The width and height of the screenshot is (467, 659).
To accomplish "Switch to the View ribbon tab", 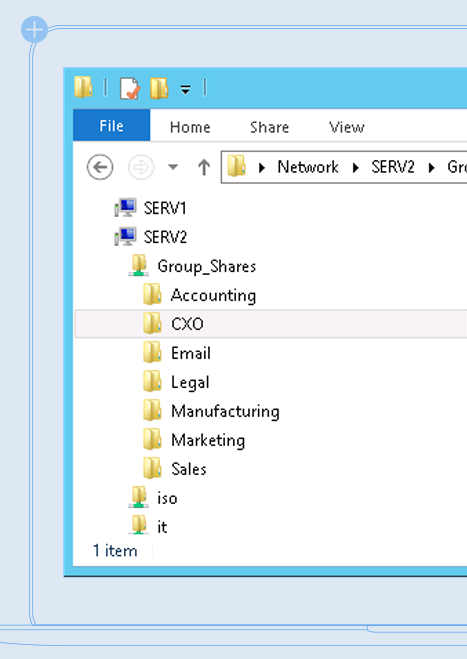I will (x=346, y=127).
